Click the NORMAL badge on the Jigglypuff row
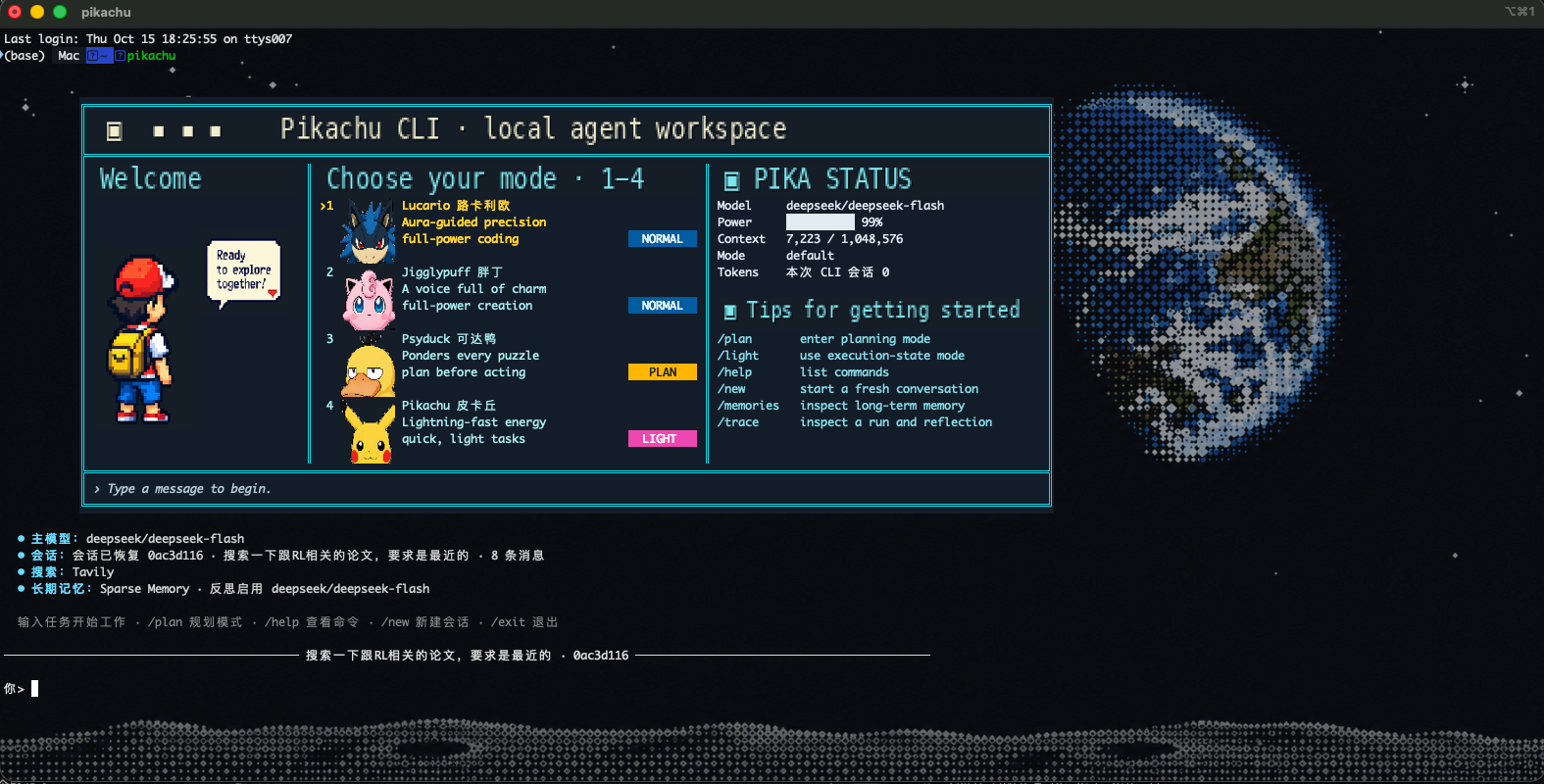1544x784 pixels. coord(663,306)
